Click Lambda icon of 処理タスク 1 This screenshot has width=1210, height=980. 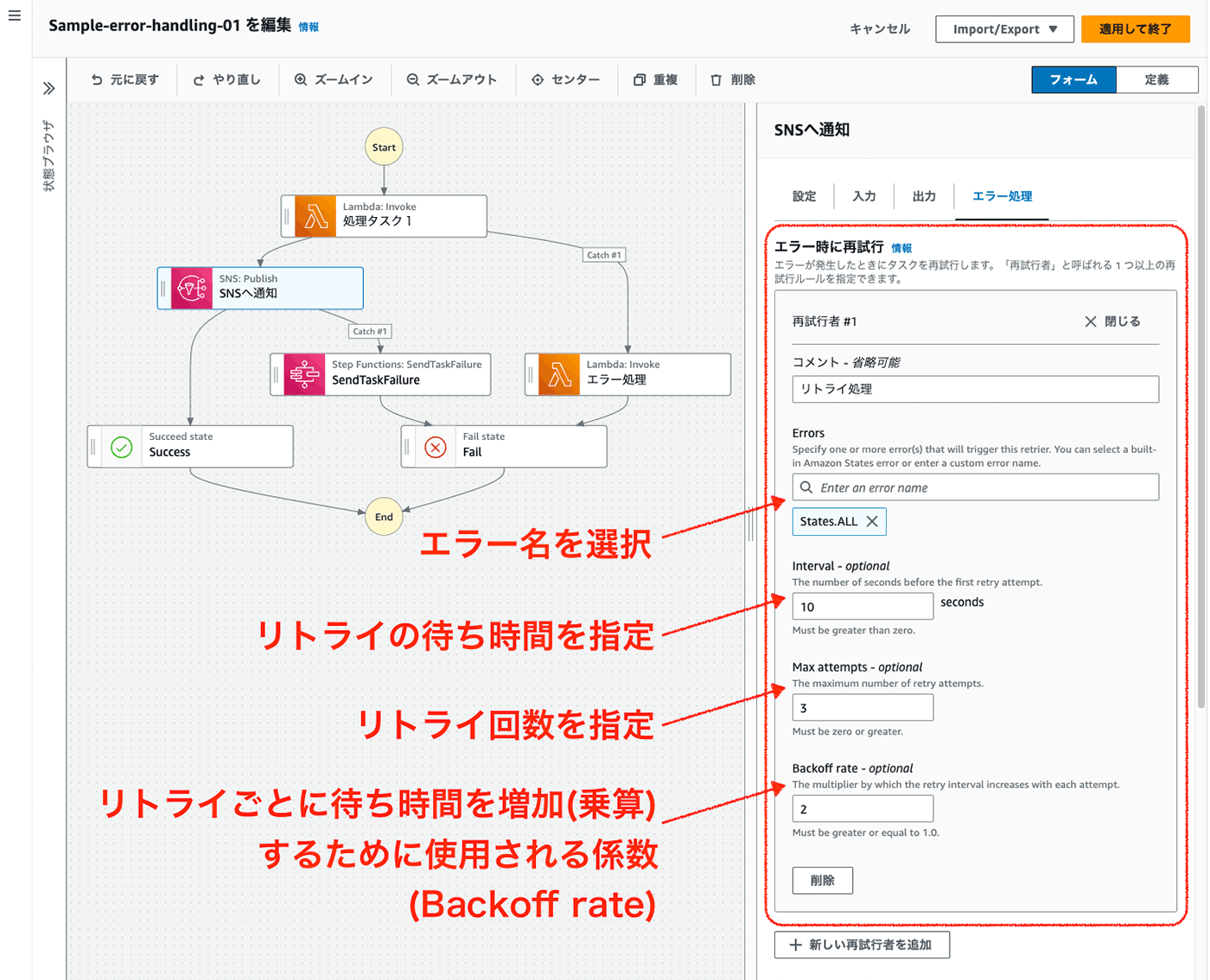tap(315, 216)
